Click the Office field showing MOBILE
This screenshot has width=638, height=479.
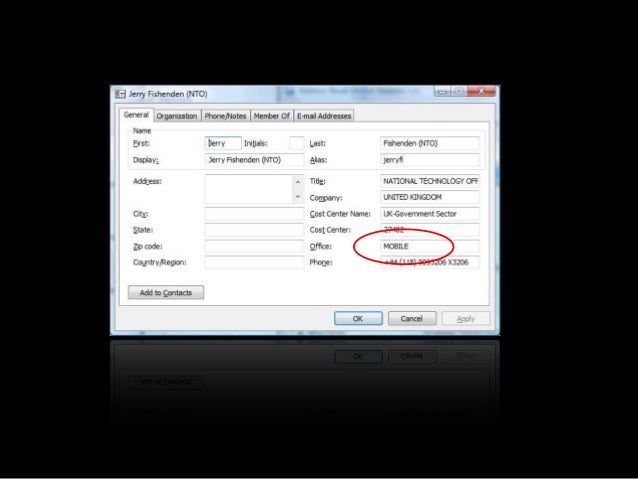click(430, 246)
